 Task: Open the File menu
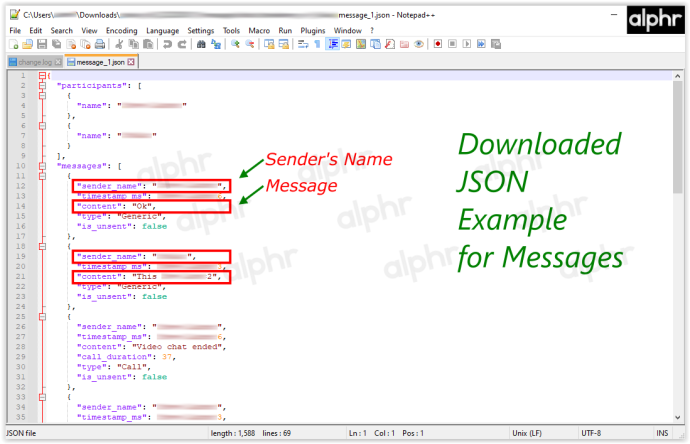coord(15,30)
